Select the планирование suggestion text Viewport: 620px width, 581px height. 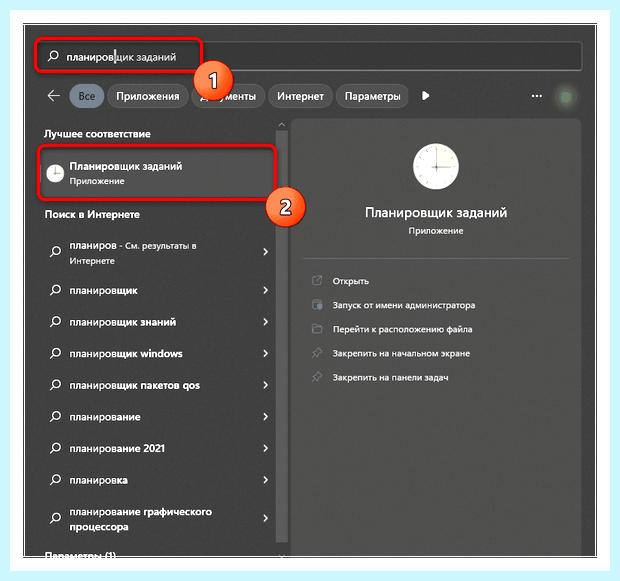(105, 417)
